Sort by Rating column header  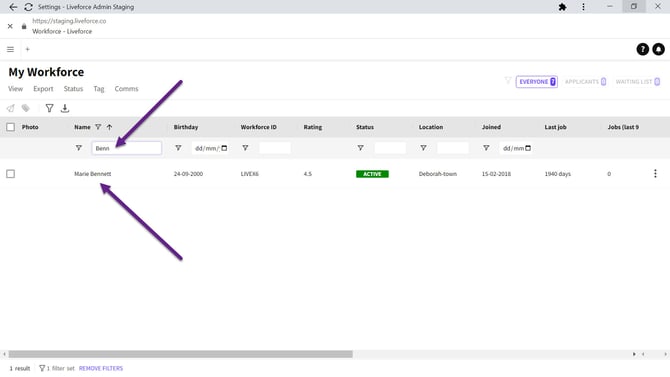313,127
